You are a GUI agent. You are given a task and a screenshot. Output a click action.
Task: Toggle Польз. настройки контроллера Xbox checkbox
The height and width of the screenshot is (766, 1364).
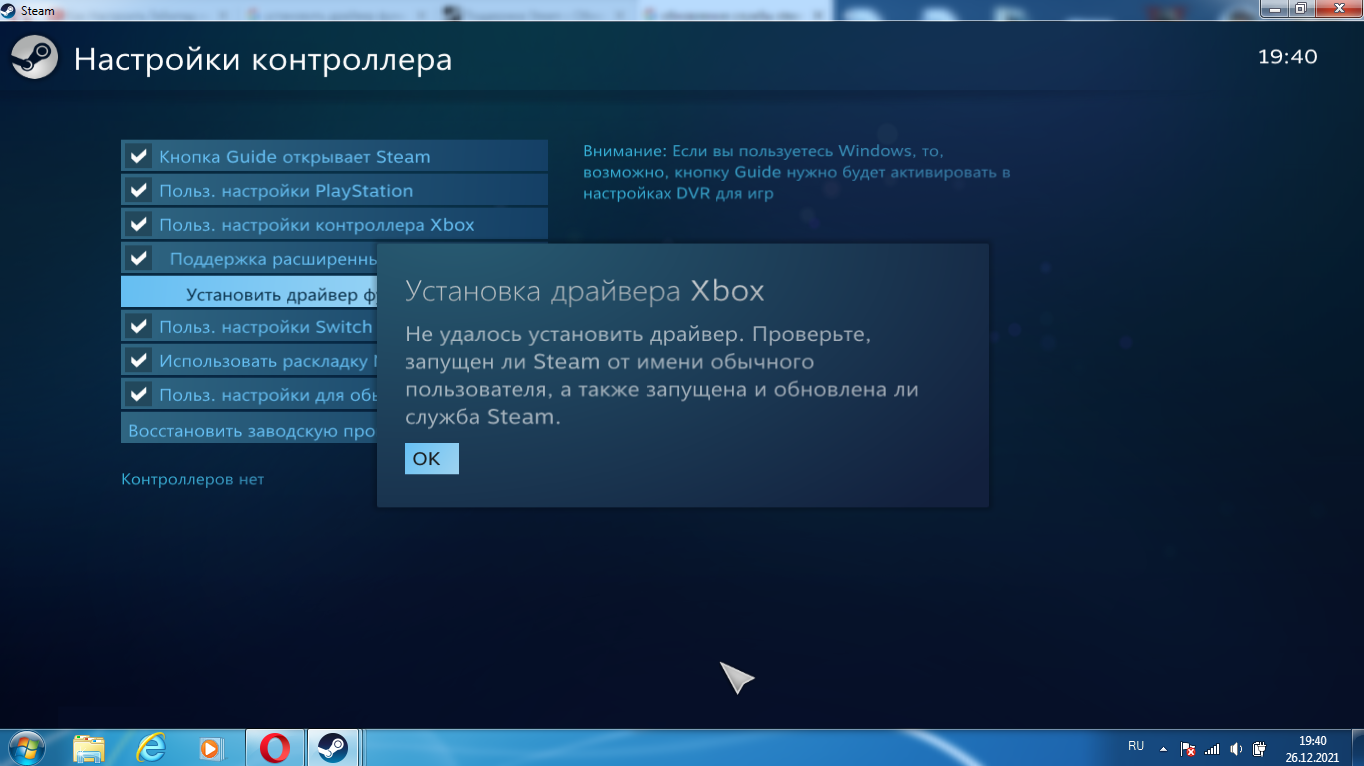139,224
